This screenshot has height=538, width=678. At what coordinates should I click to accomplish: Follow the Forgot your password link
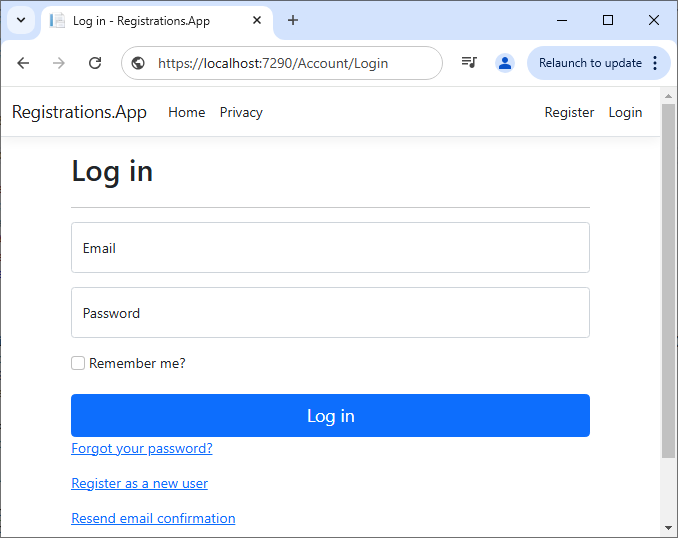click(x=142, y=448)
